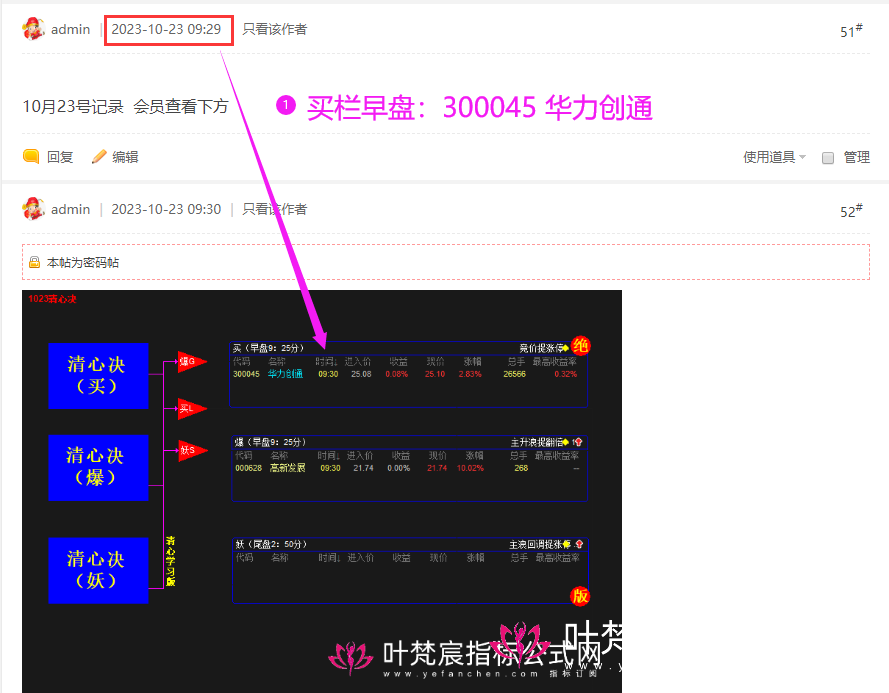Image resolution: width=889 pixels, height=693 pixels.
Task: Click the pencil edit icon
Action: [x=99, y=157]
